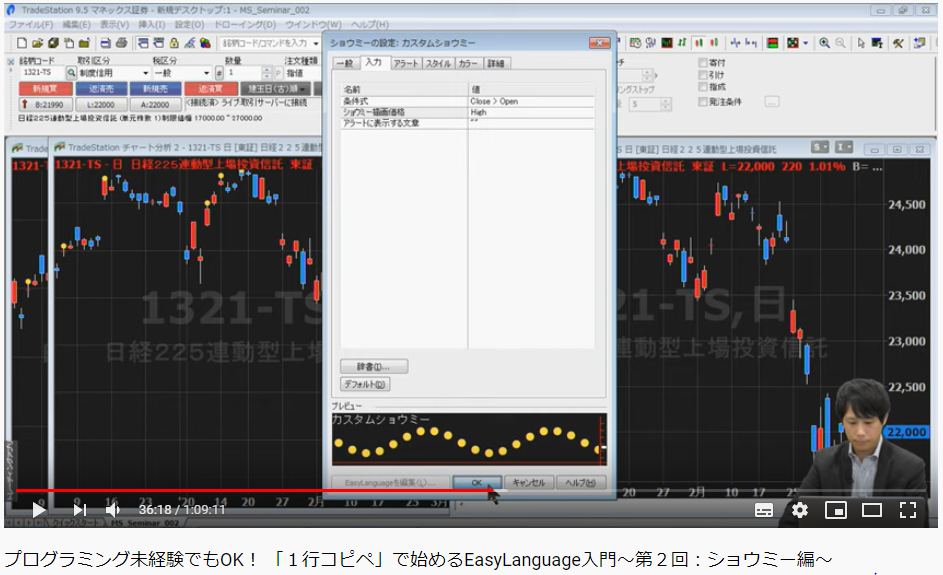Viewport: 943px width, 575px height.
Task: Click the B:21990 bid price button
Action: point(46,104)
